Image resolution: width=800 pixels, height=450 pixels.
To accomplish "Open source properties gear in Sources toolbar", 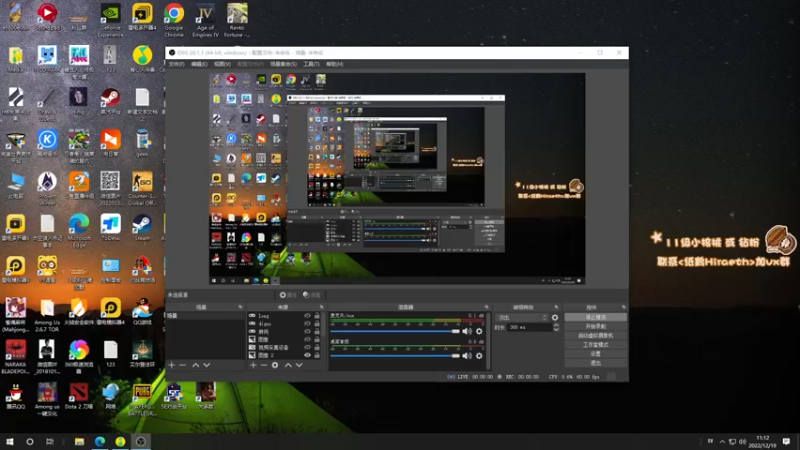I will coord(276,365).
